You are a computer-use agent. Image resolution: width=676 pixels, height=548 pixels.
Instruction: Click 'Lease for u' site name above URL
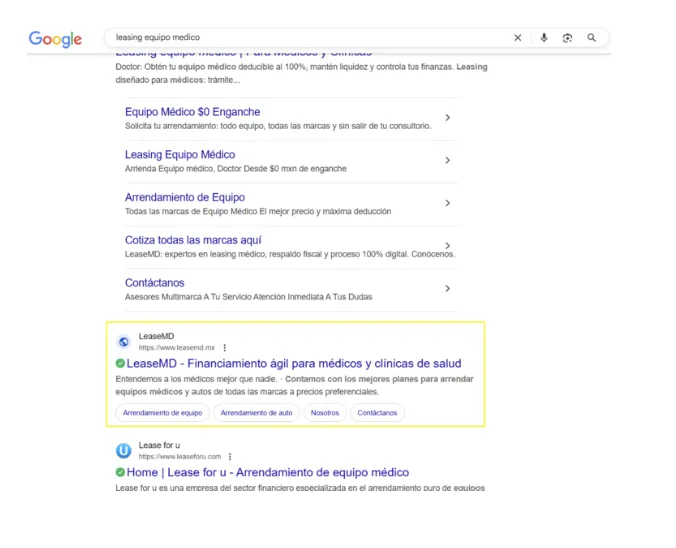(x=159, y=445)
